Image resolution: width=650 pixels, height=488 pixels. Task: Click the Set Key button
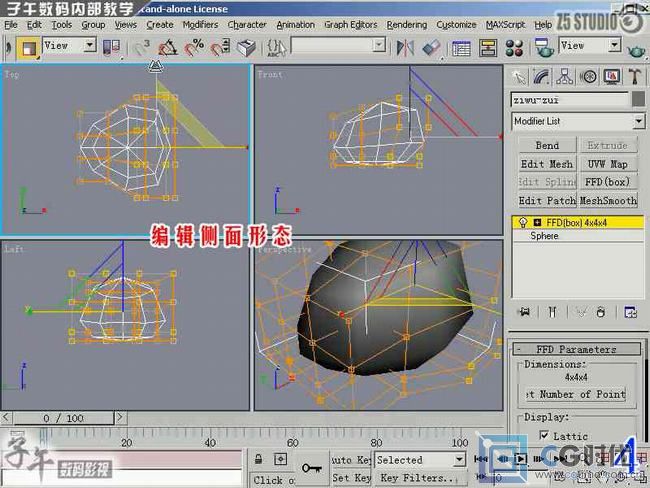coord(351,478)
